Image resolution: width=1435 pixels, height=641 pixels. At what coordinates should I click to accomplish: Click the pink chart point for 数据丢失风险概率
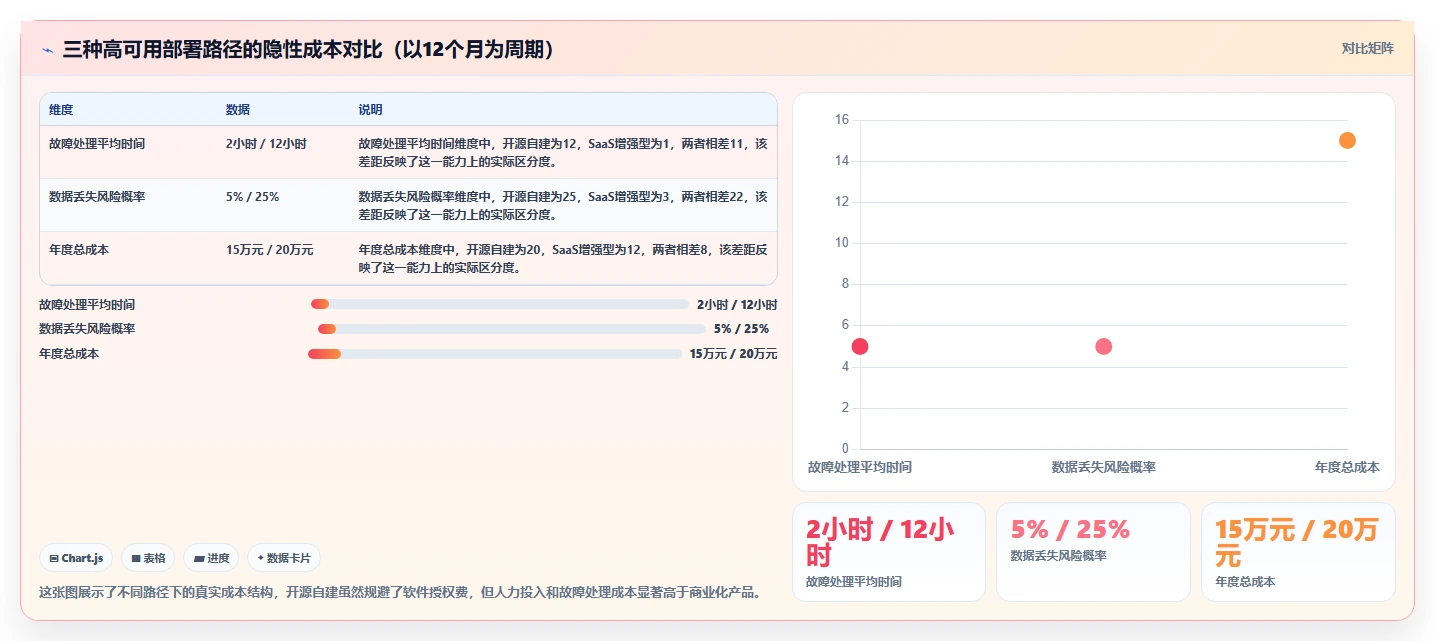point(1104,346)
